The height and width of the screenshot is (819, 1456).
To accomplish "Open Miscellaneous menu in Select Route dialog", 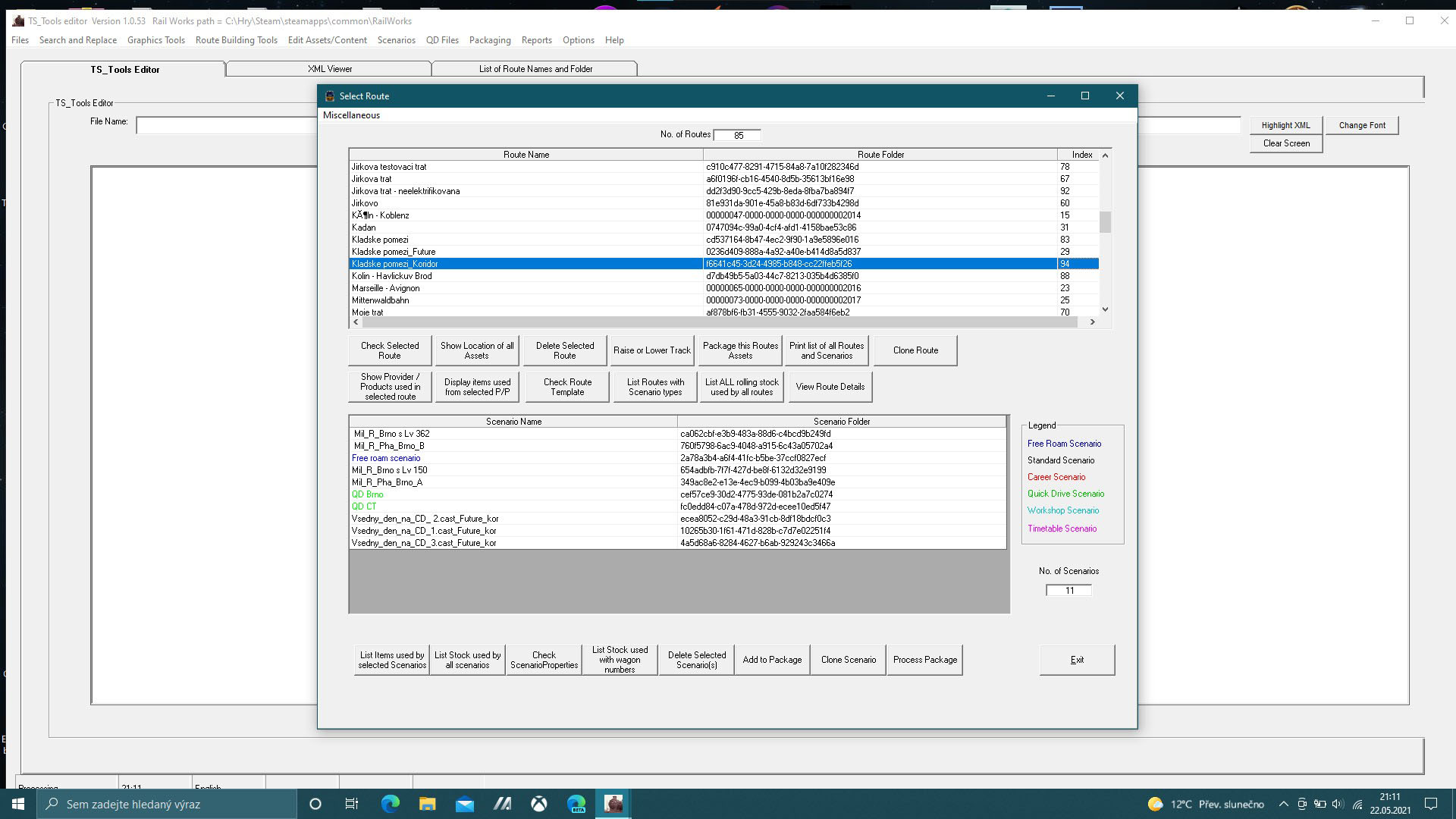I will coord(351,115).
